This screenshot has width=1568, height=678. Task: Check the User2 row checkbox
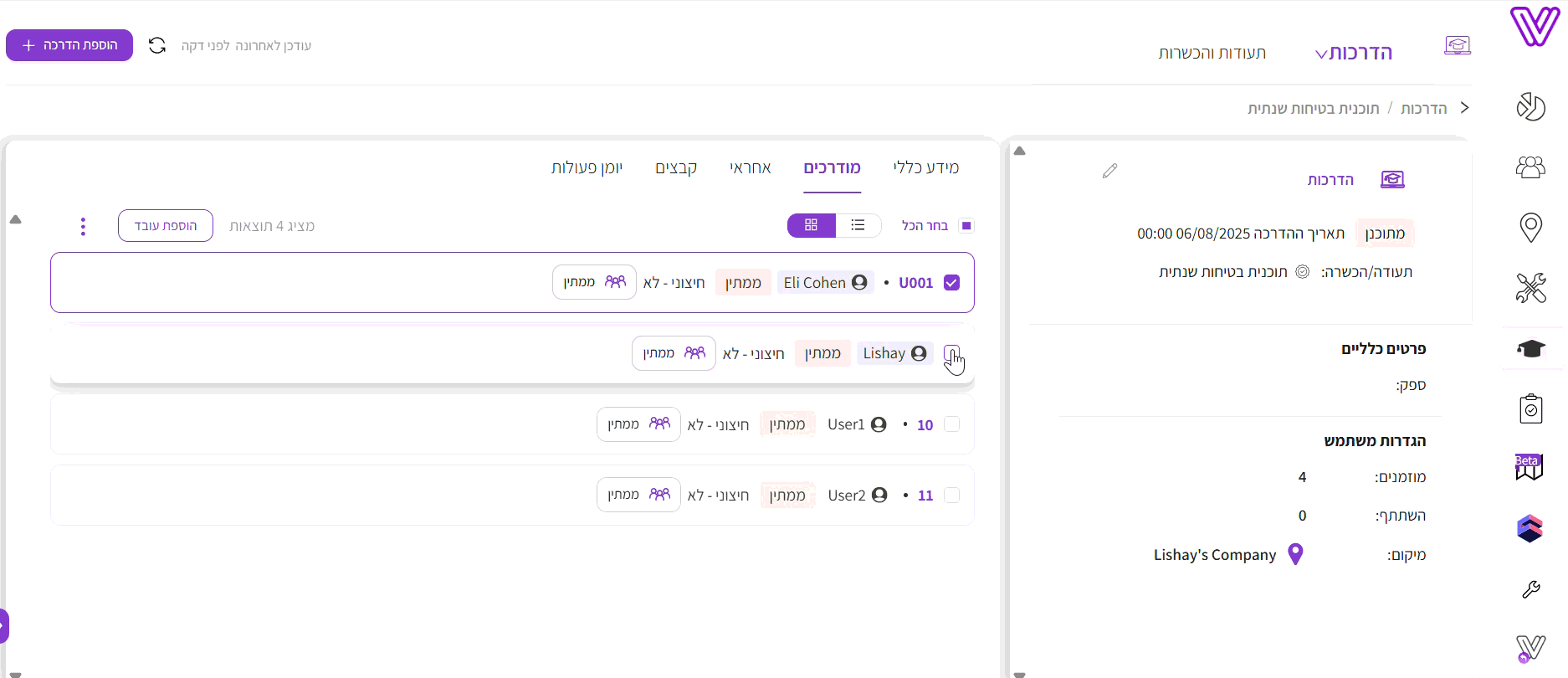click(951, 495)
